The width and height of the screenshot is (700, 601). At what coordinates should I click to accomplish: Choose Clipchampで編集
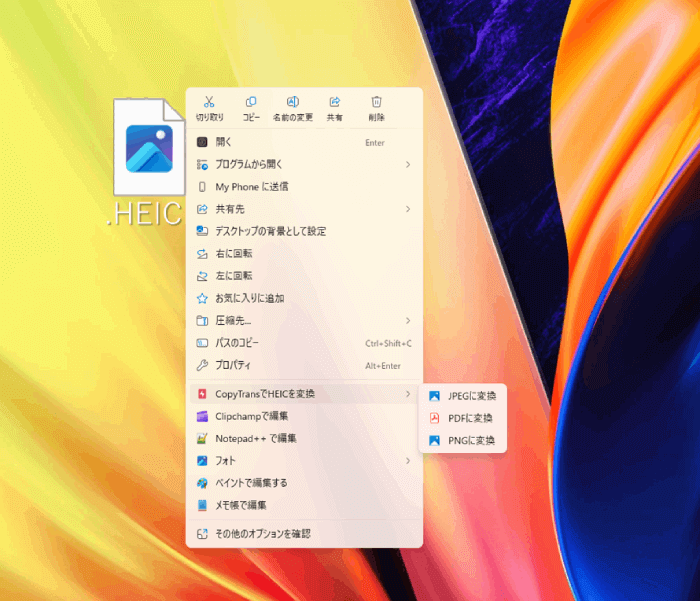304,416
